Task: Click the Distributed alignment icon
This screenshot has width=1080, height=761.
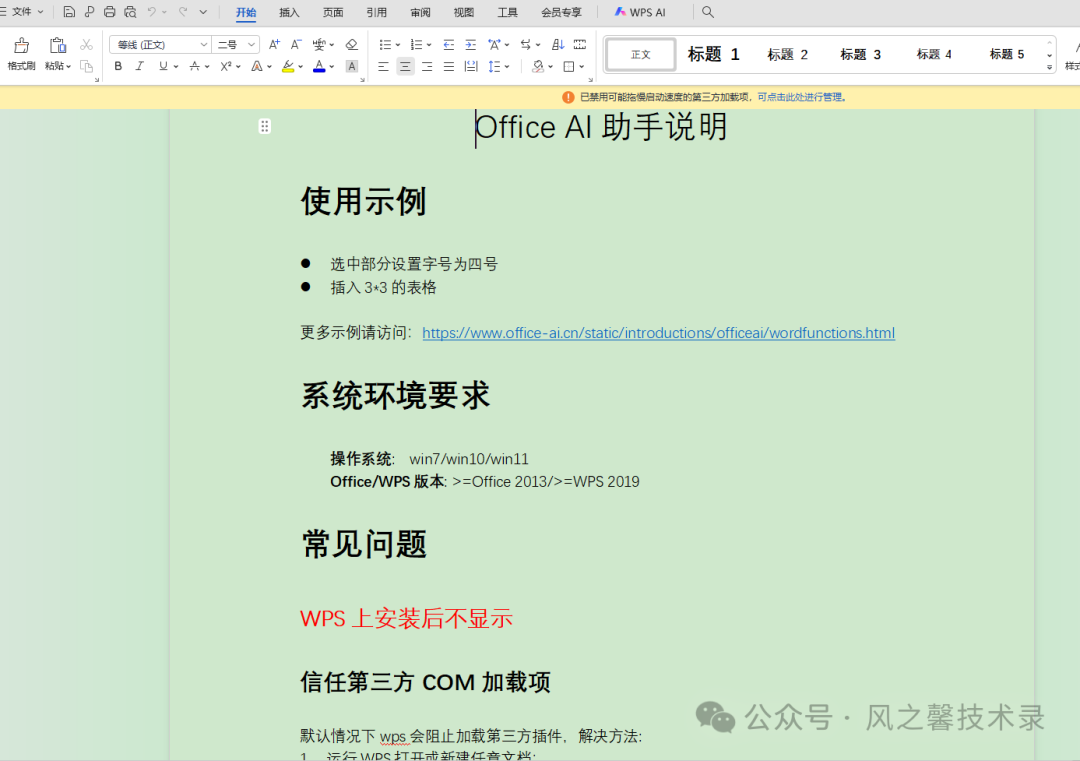Action: coord(471,66)
